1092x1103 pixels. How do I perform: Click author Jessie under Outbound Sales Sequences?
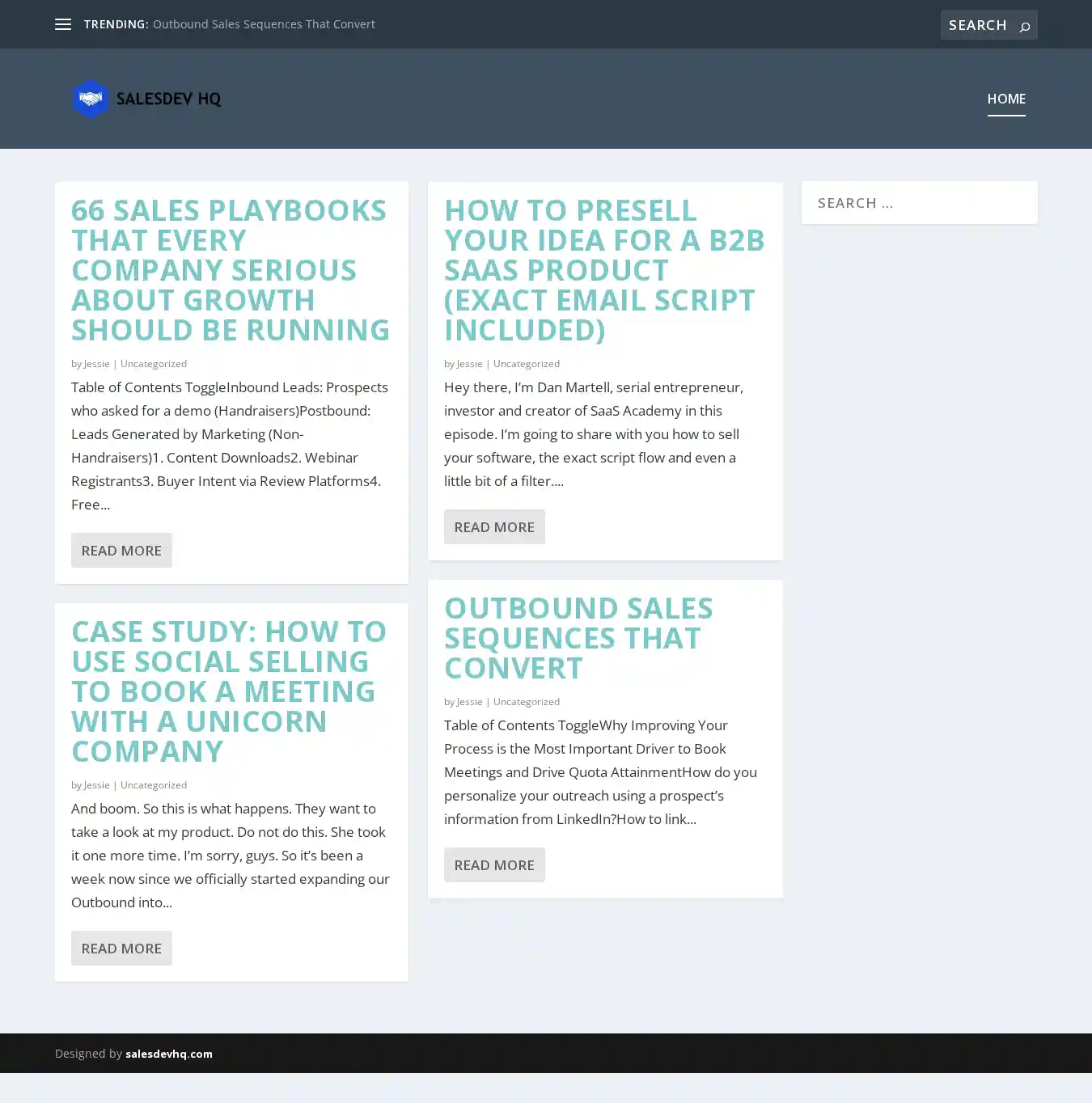click(x=469, y=702)
